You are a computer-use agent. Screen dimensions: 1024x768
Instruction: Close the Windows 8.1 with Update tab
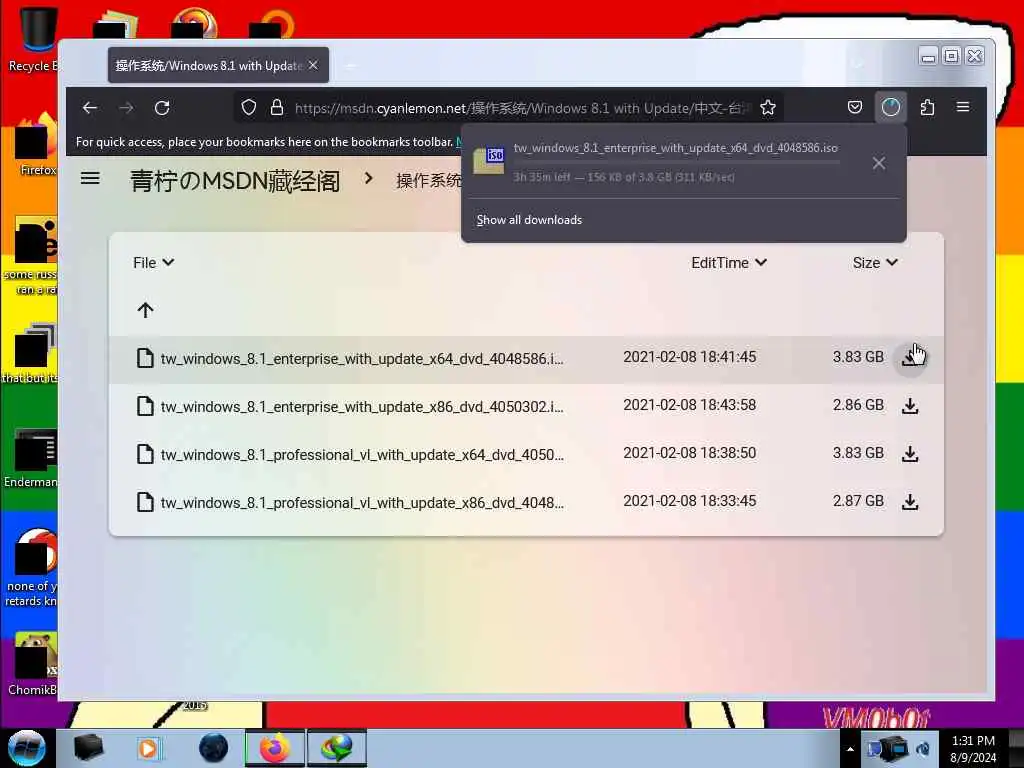coord(313,65)
